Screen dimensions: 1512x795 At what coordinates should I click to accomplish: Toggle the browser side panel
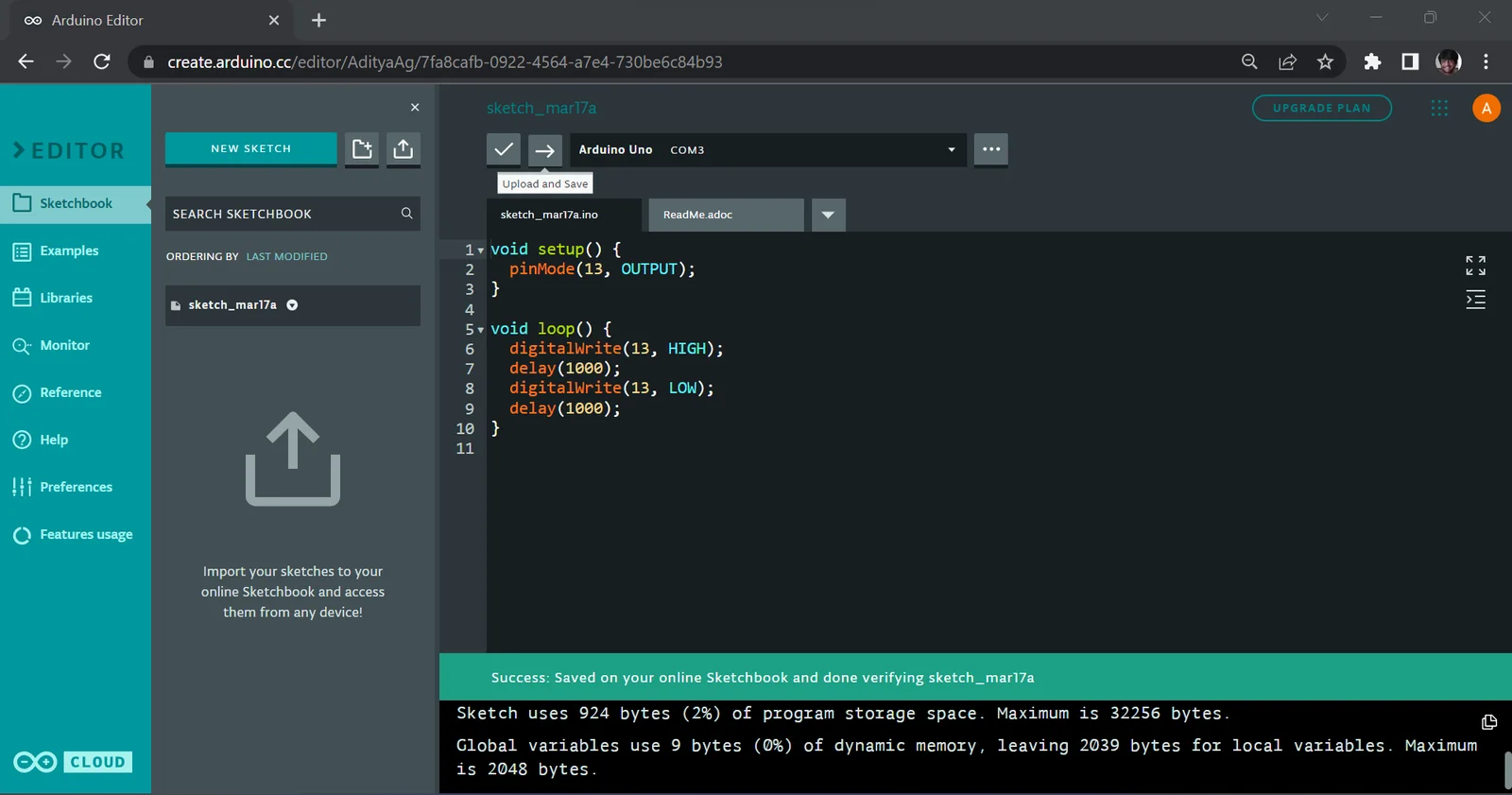1410,61
